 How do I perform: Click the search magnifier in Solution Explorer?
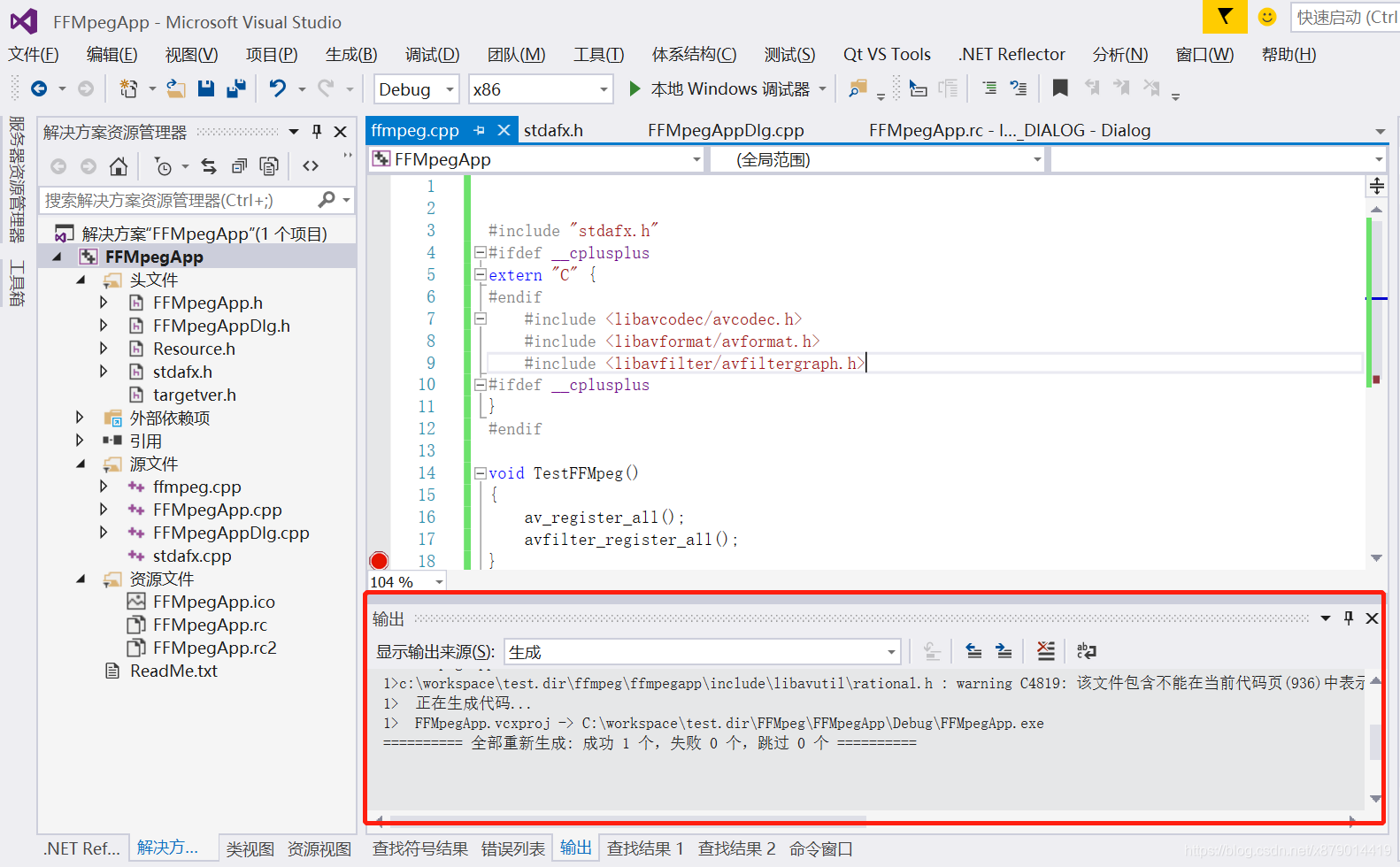327,200
